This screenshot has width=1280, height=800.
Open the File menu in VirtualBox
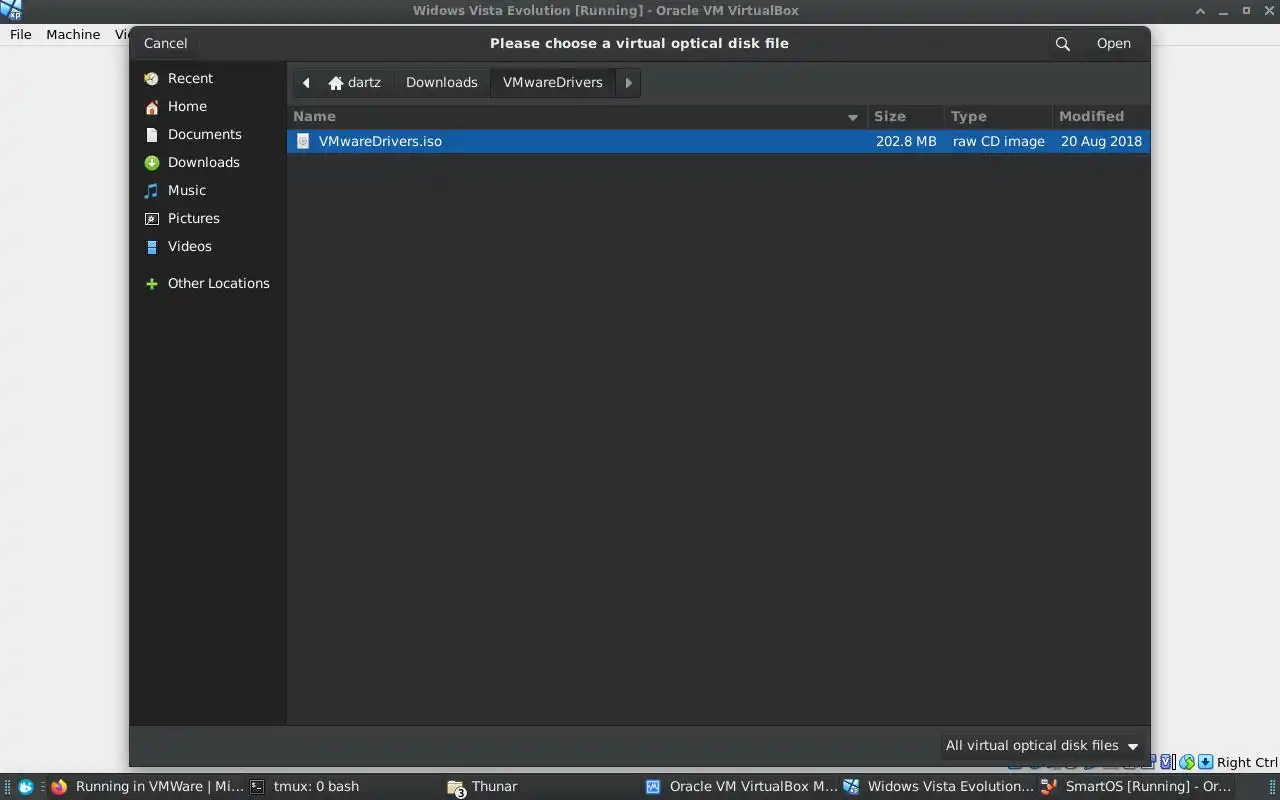tap(21, 34)
